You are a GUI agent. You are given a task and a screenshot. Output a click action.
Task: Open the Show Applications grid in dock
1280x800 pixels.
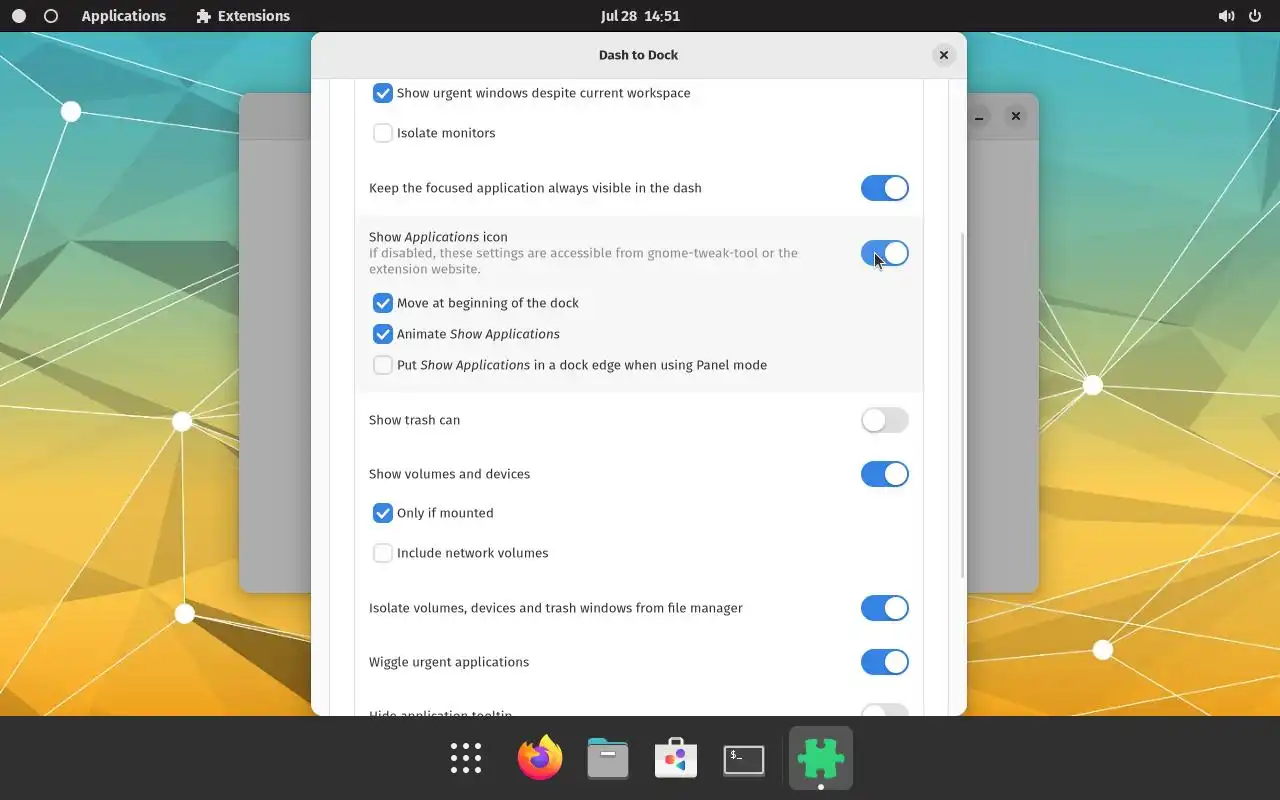pyautogui.click(x=466, y=758)
